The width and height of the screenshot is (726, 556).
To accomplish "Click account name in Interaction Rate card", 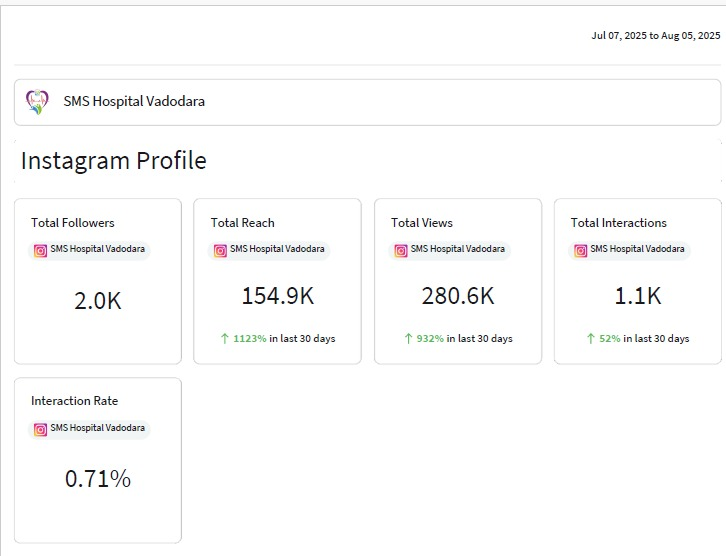I will point(98,428).
